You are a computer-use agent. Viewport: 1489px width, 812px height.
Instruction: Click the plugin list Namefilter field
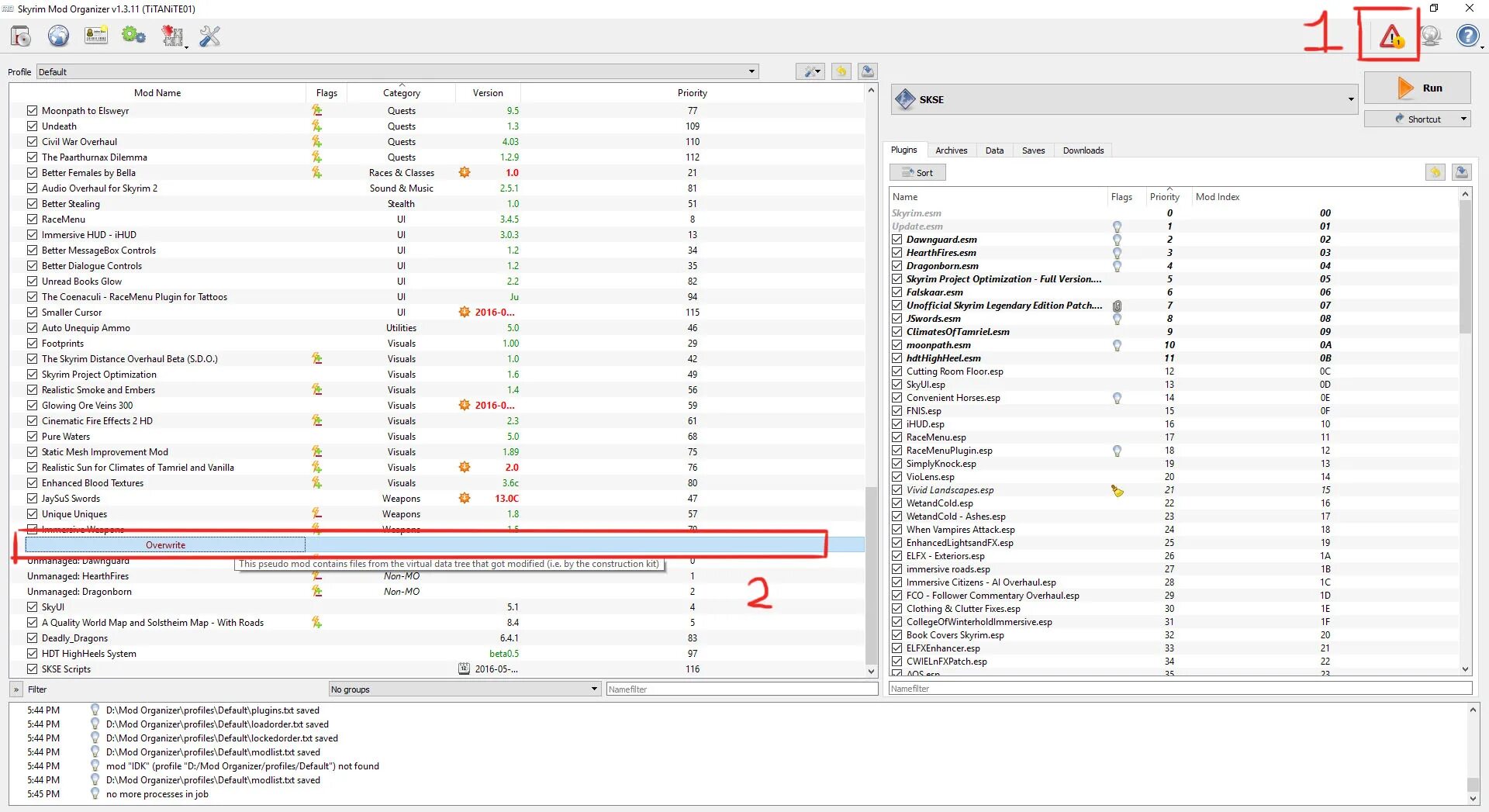point(1180,688)
